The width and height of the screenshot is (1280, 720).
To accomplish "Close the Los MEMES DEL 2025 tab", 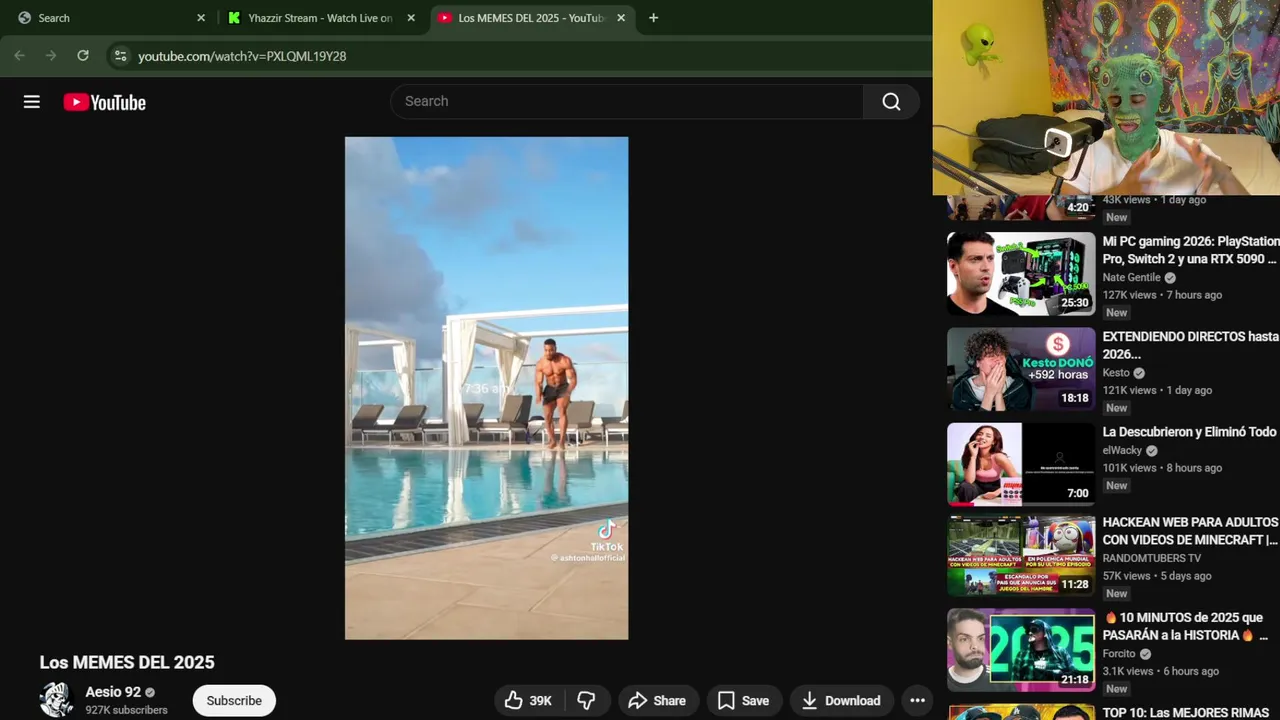I will pos(620,18).
